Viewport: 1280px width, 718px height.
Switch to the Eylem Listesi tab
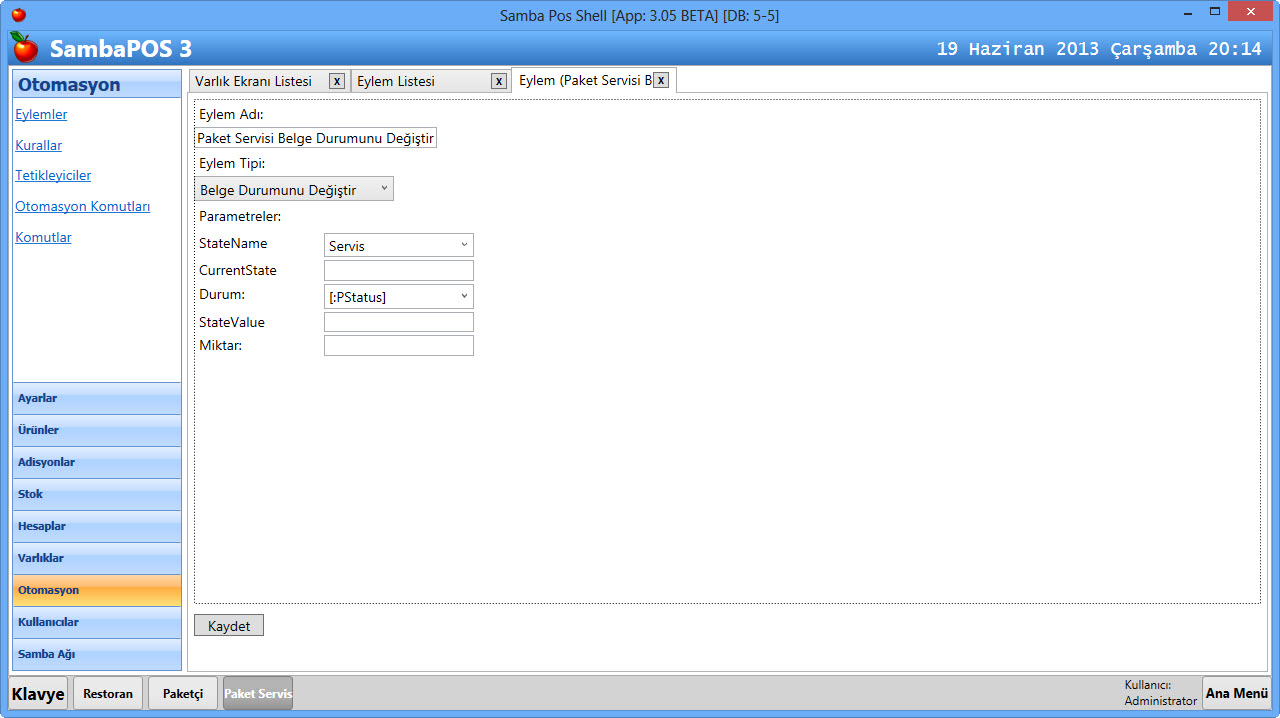point(420,81)
